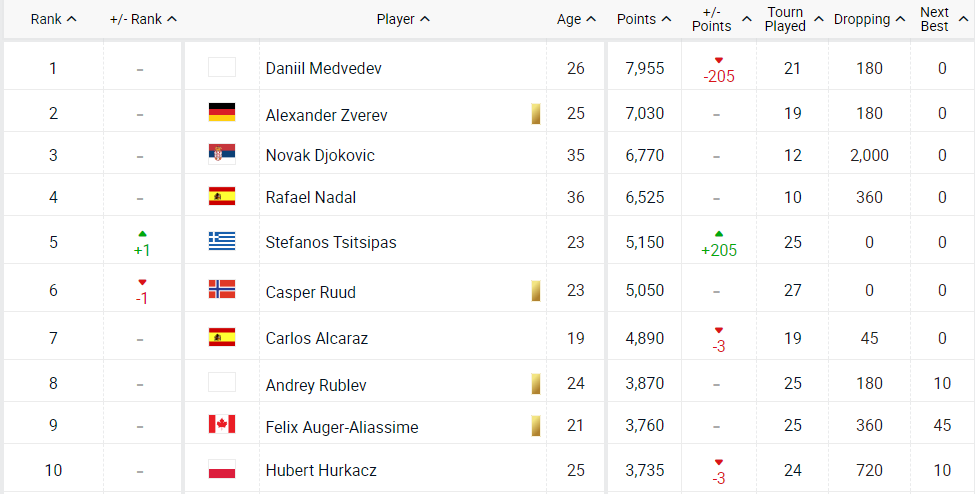Click the German flag beside Alexander Zverev
975x494 pixels.
221,112
